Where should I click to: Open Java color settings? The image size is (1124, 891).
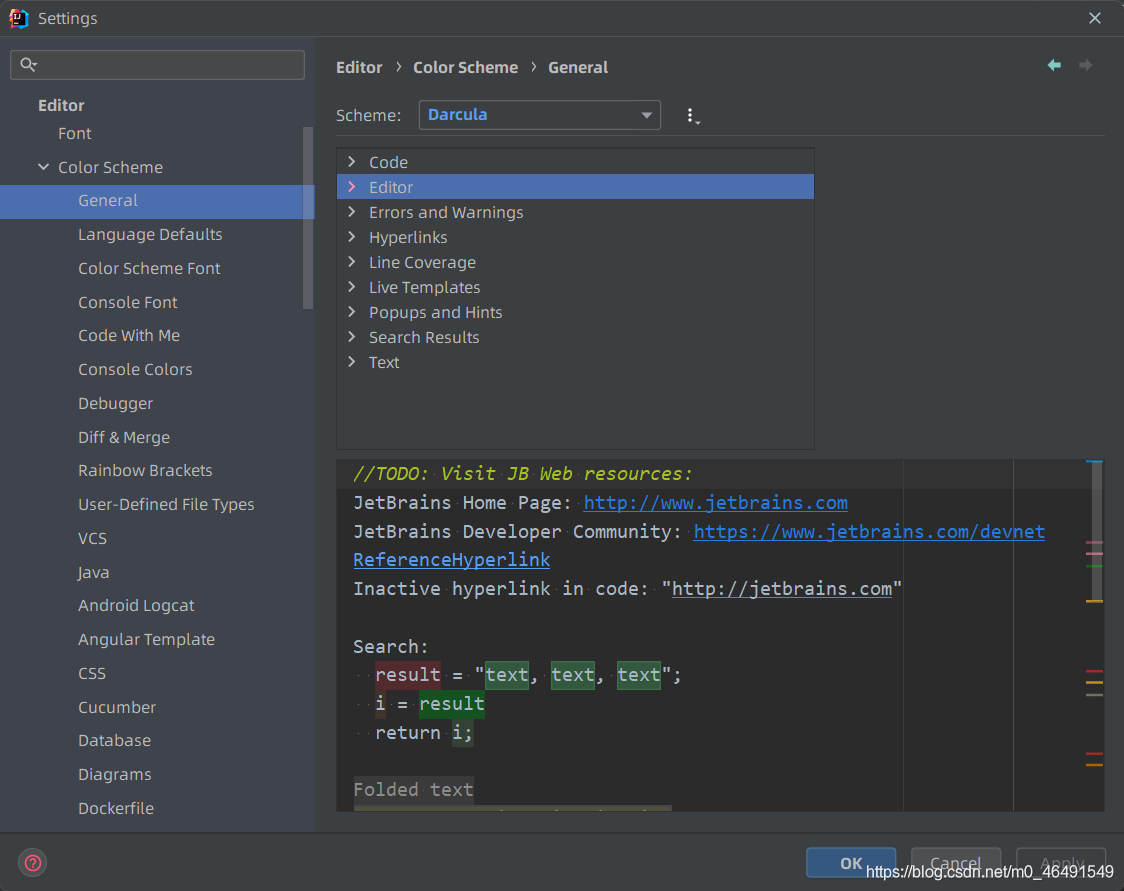pyautogui.click(x=94, y=572)
